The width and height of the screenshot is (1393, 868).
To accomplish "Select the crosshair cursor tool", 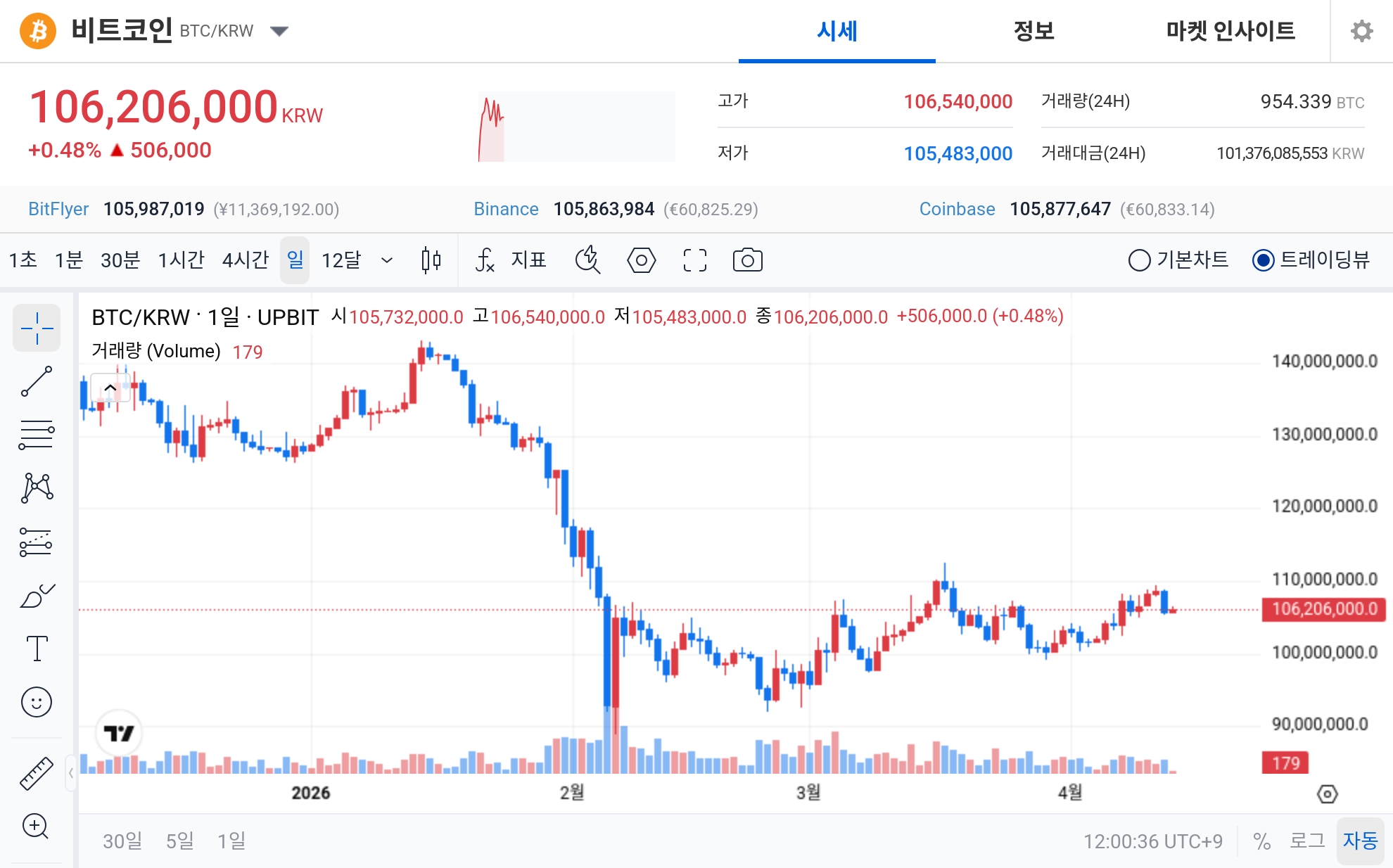I will click(37, 327).
